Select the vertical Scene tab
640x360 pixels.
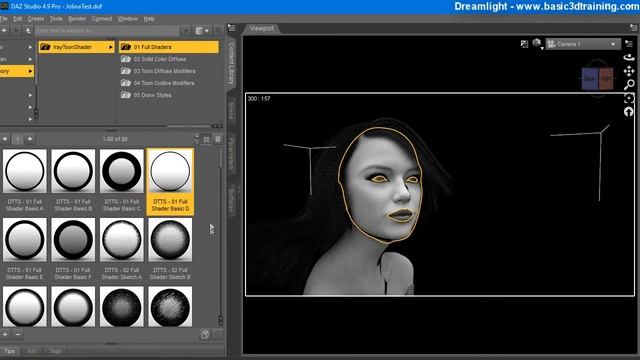click(x=231, y=111)
